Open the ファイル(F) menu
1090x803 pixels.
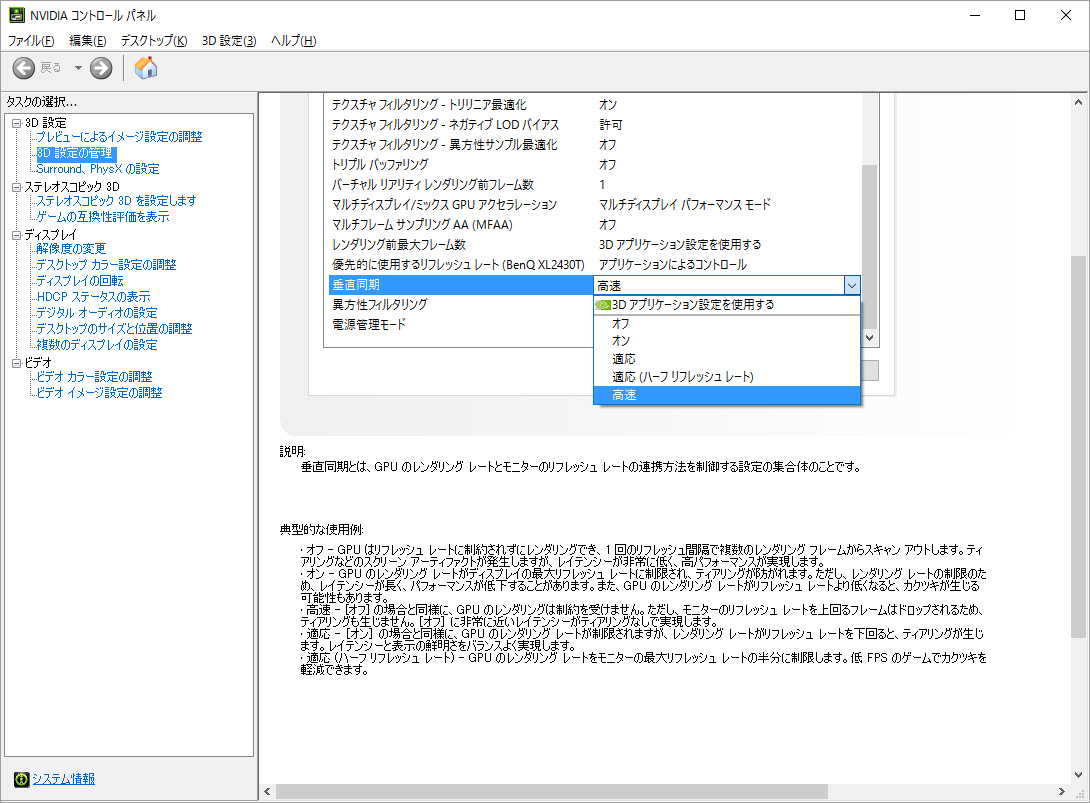31,41
